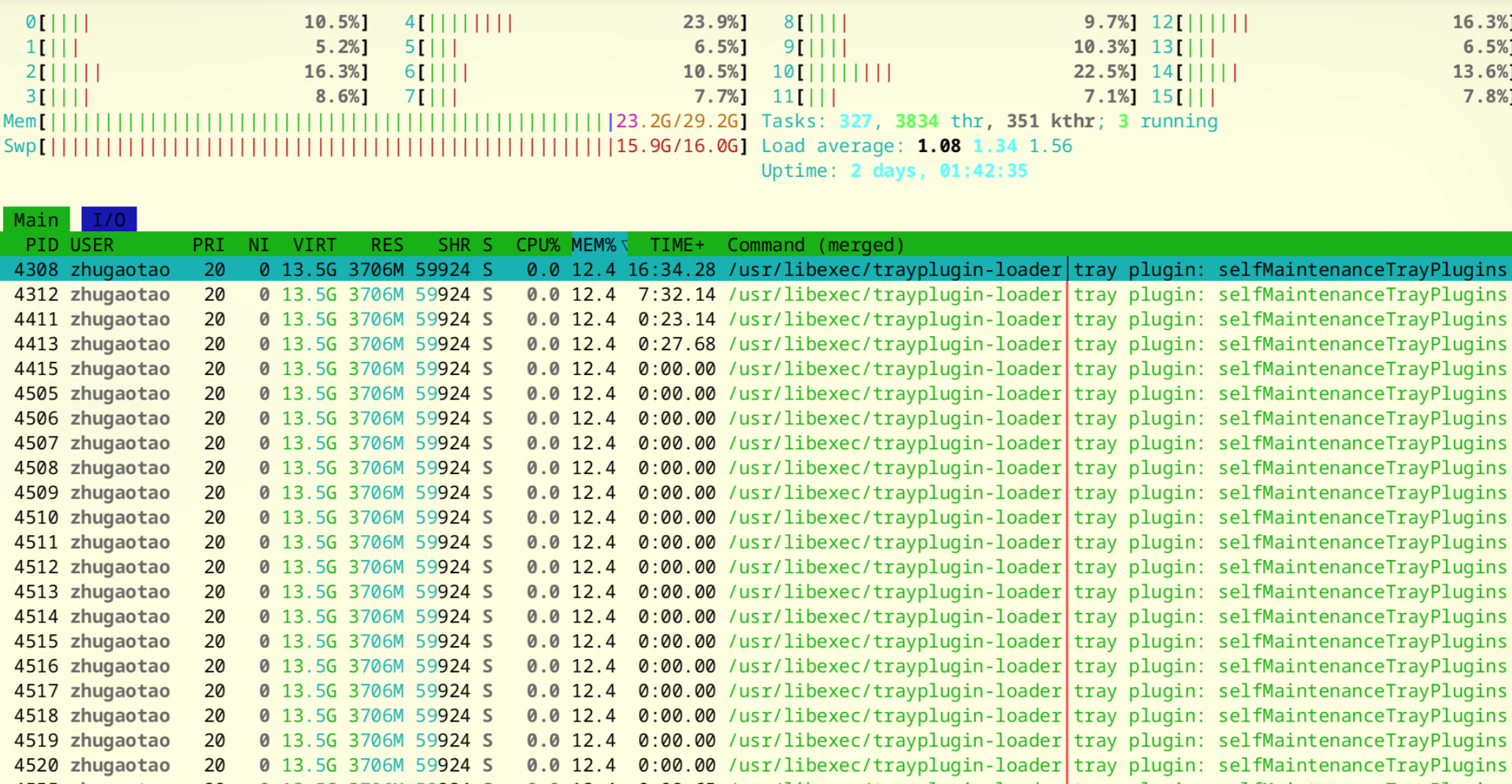Click the Command (merged) column header
Image resolution: width=1512 pixels, height=784 pixels.
point(816,244)
